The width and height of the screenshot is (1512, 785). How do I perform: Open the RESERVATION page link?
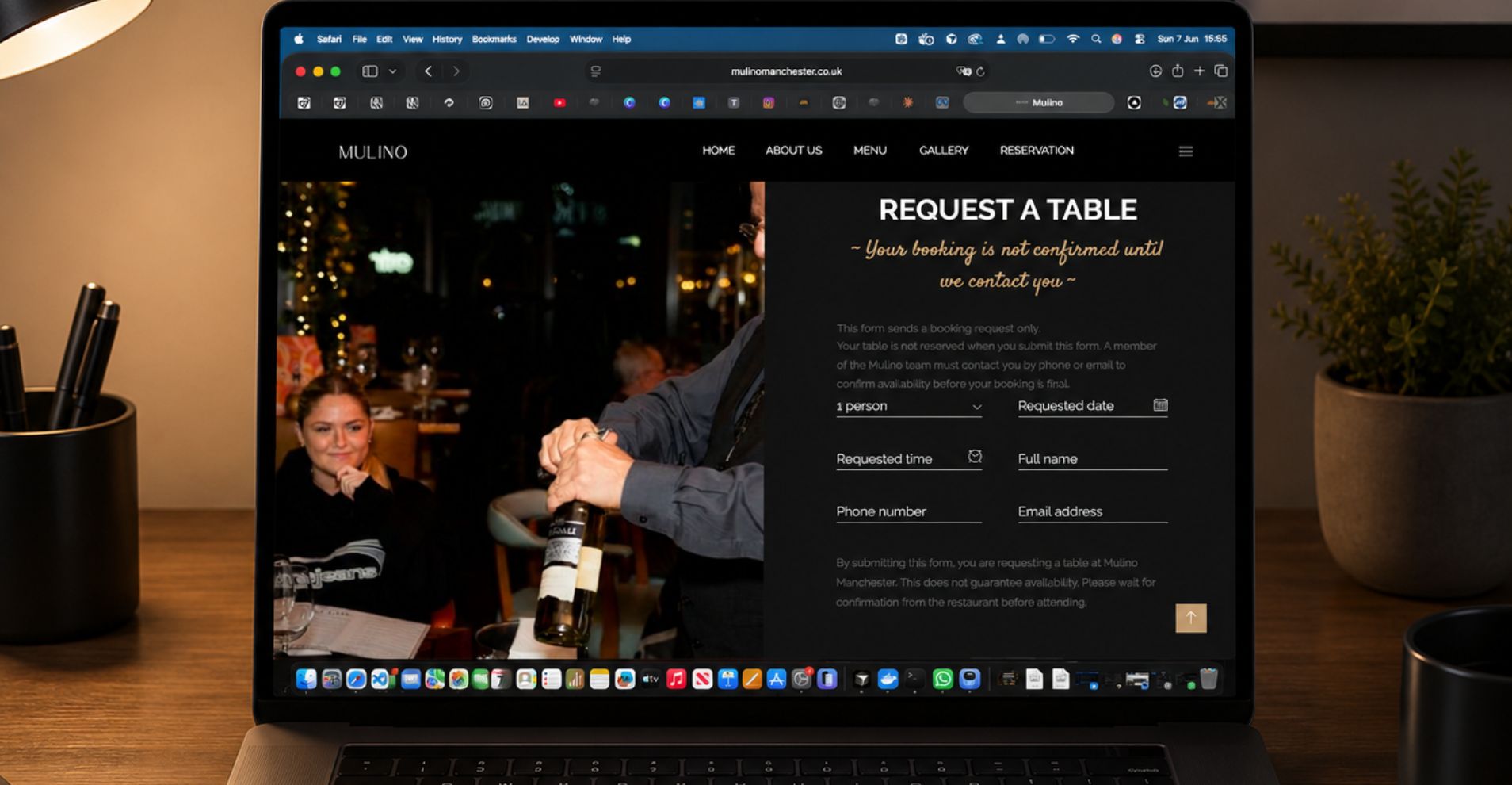point(1037,151)
